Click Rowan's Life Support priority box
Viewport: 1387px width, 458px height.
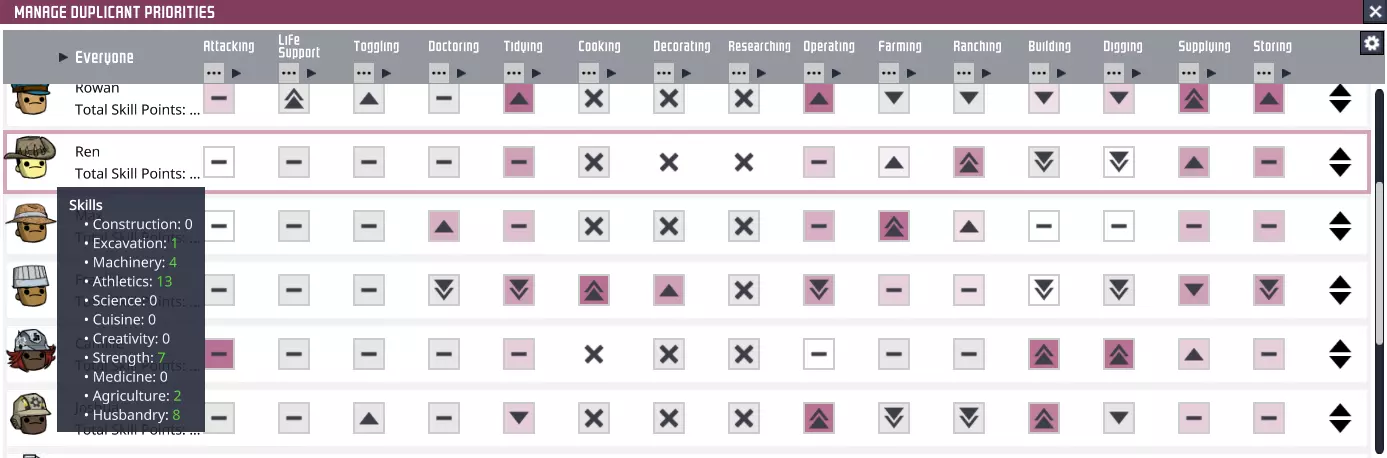click(294, 98)
